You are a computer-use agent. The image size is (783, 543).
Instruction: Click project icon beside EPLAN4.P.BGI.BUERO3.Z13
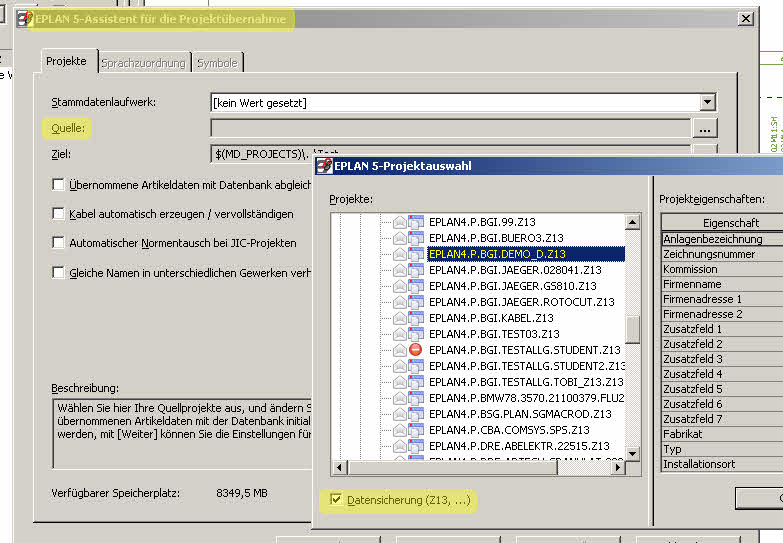click(415, 238)
